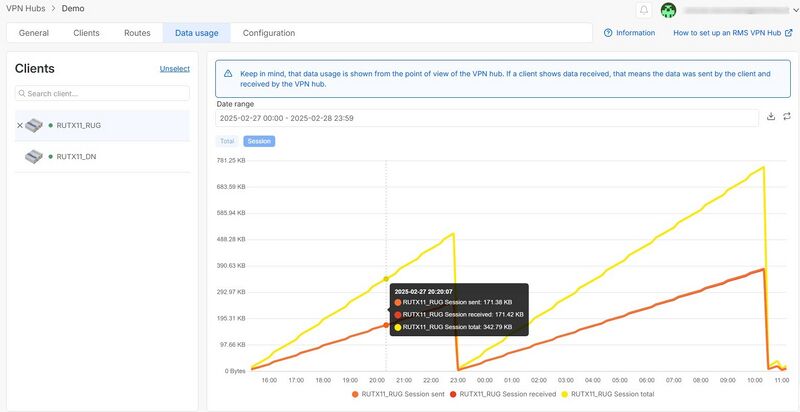The width and height of the screenshot is (800, 412).
Task: Download the data usage chart
Action: (x=771, y=117)
